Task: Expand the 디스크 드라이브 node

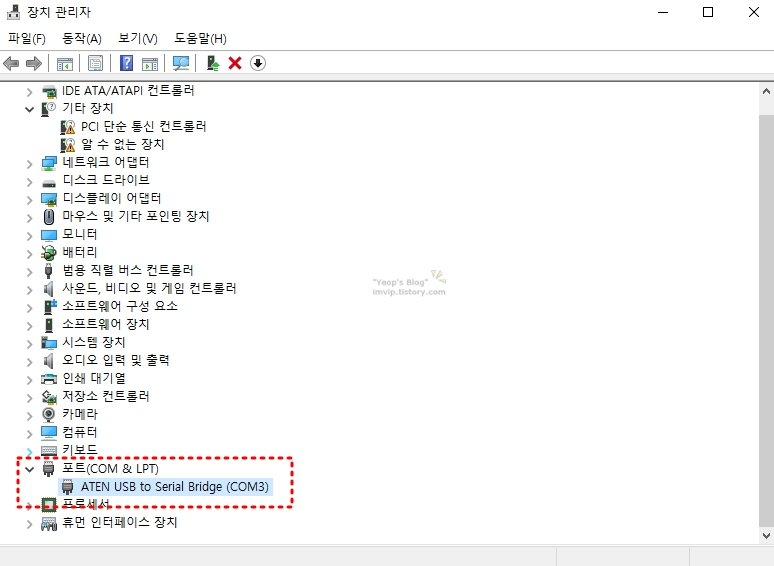Action: (30, 182)
